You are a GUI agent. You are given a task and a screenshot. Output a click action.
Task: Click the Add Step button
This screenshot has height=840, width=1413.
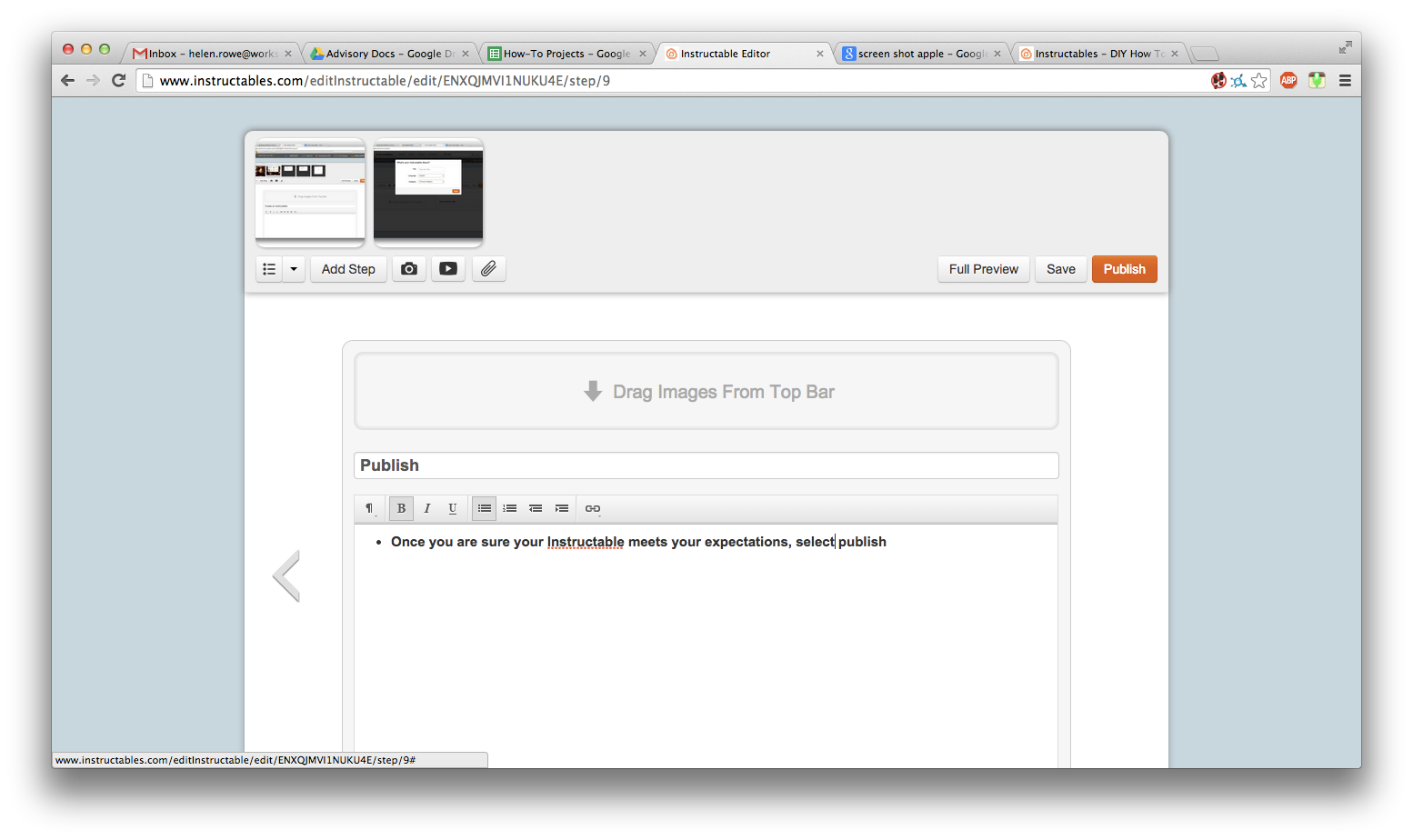[348, 268]
